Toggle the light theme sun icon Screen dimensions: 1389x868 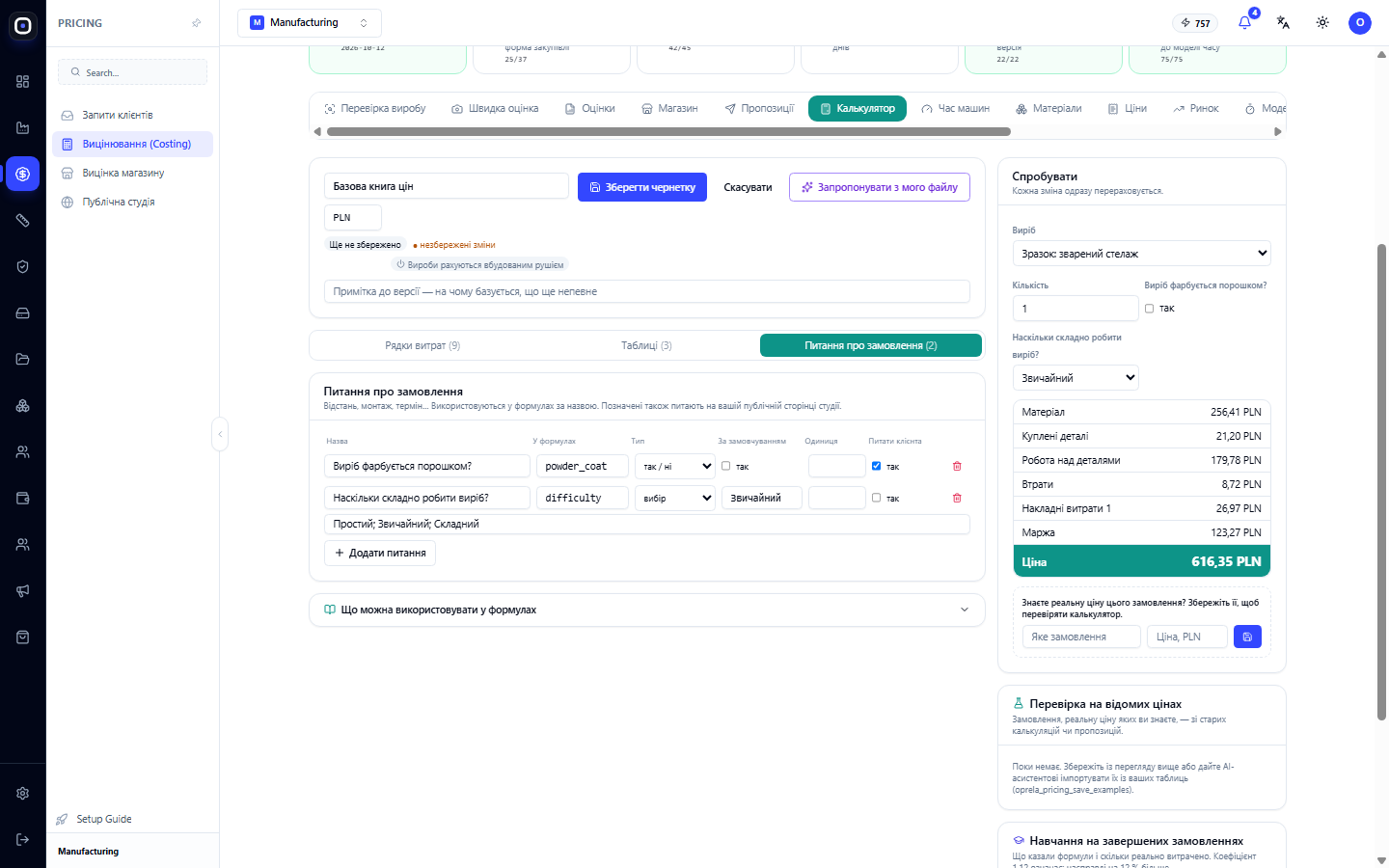point(1322,23)
